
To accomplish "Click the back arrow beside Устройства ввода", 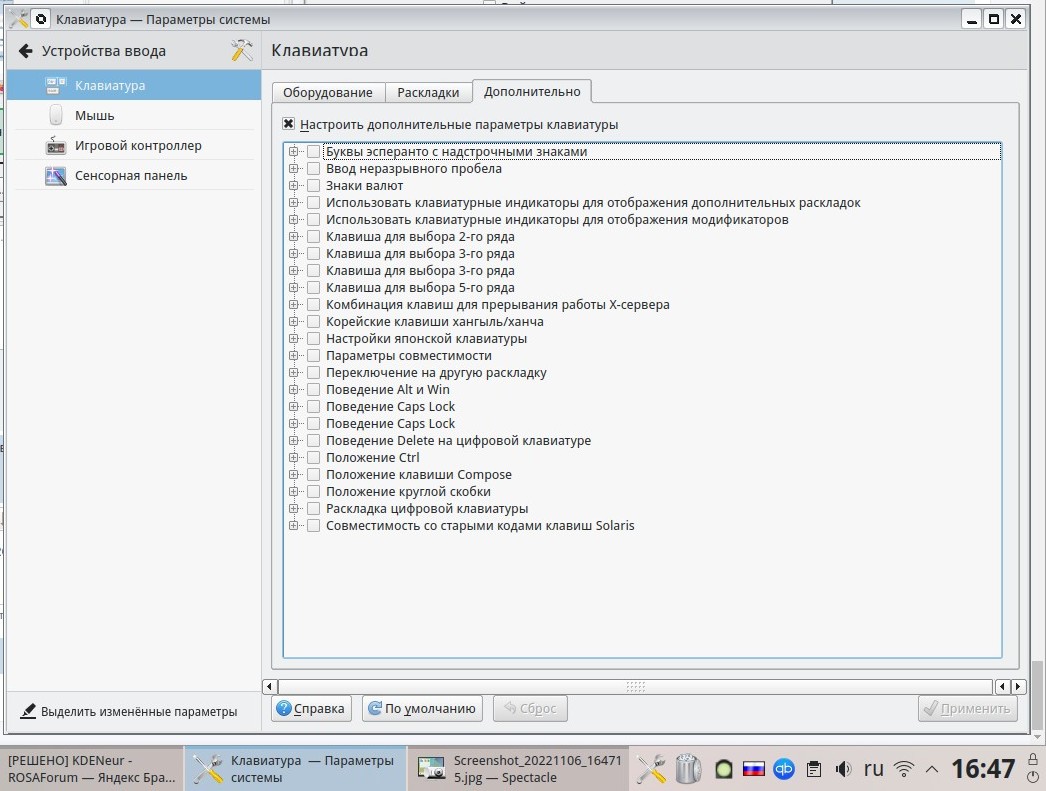I will [x=26, y=51].
